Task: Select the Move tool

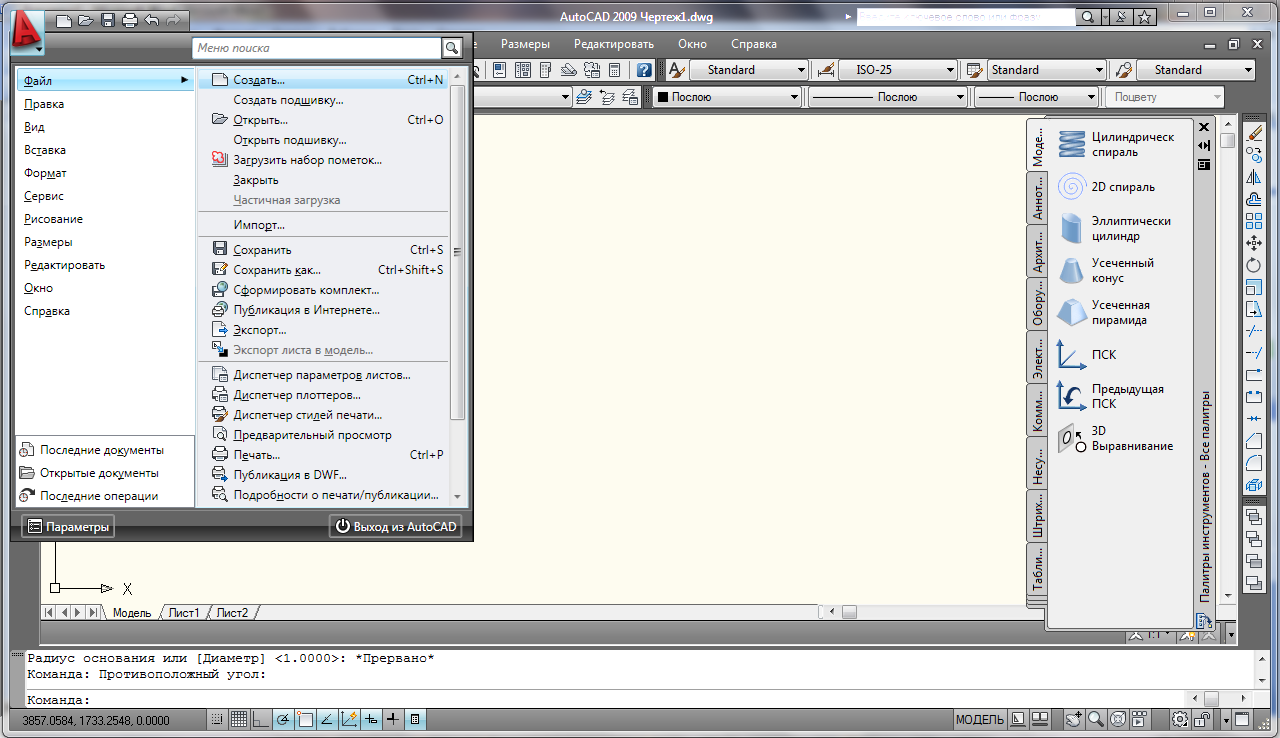Action: 1254,243
